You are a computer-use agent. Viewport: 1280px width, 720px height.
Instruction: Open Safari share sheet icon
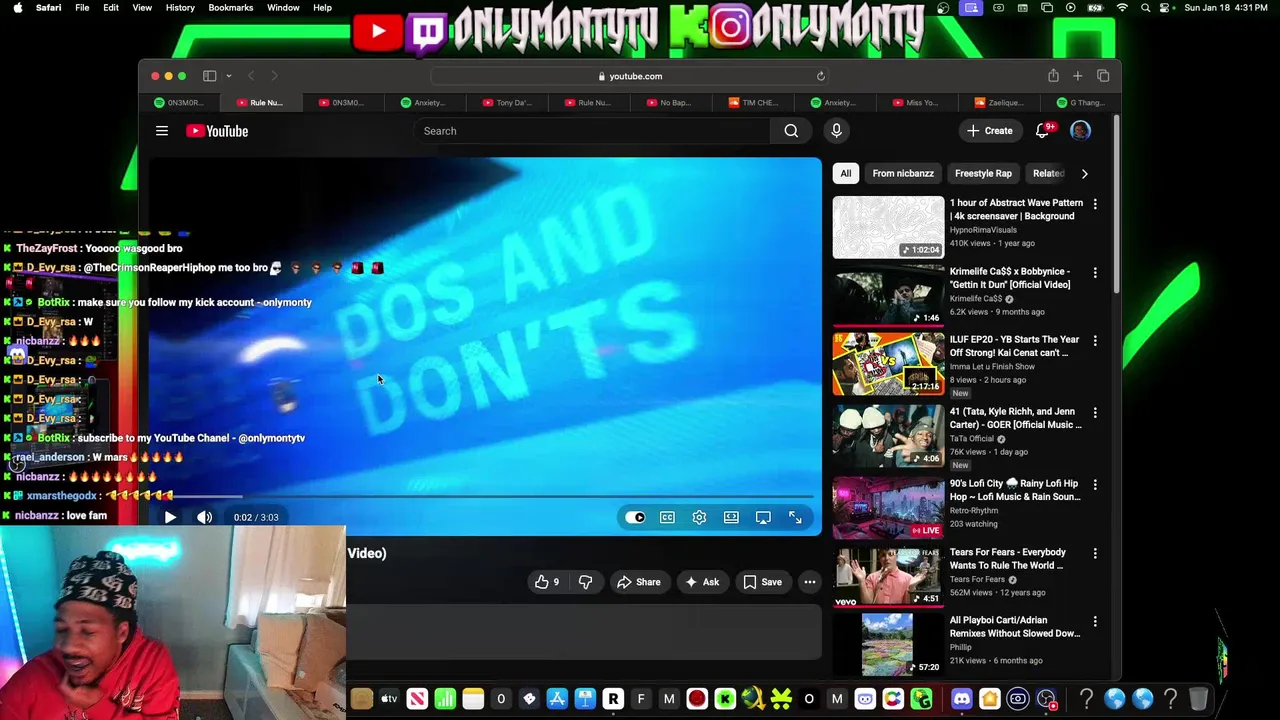tap(1053, 76)
